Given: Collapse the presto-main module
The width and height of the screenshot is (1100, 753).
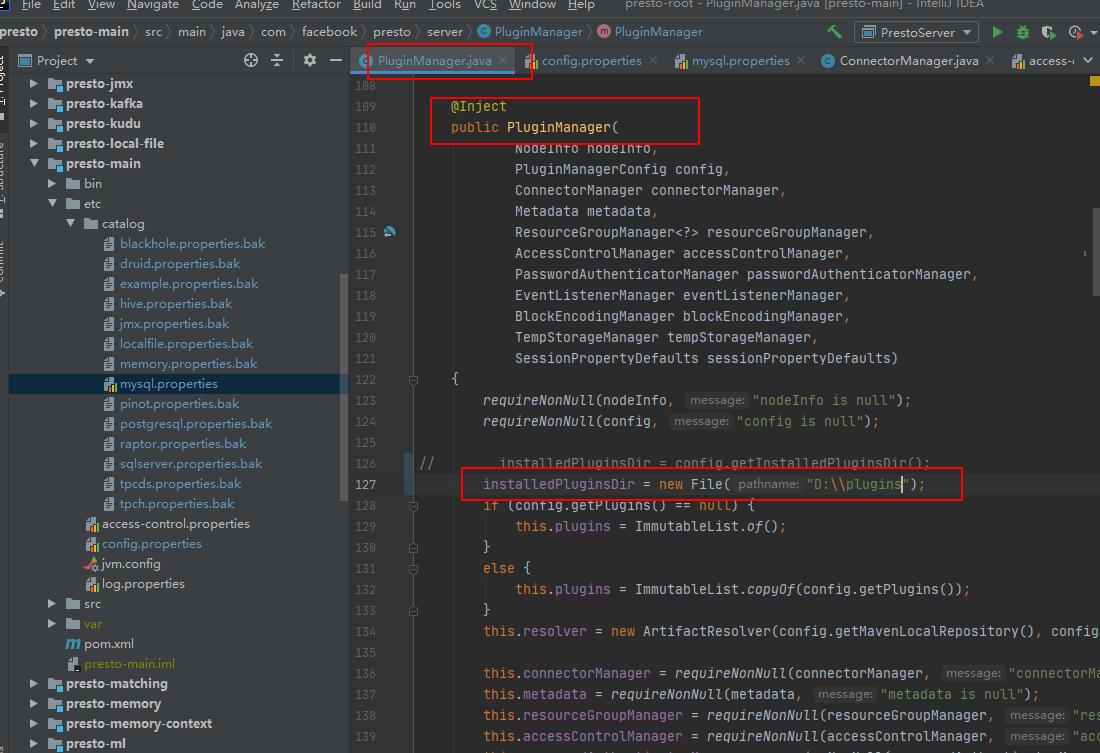Looking at the screenshot, I should [34, 164].
